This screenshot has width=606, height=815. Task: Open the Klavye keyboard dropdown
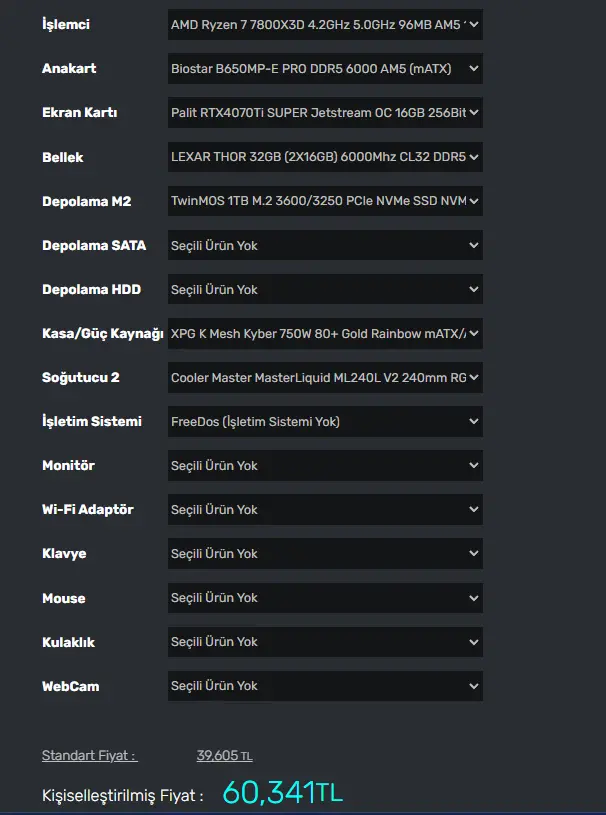[325, 554]
